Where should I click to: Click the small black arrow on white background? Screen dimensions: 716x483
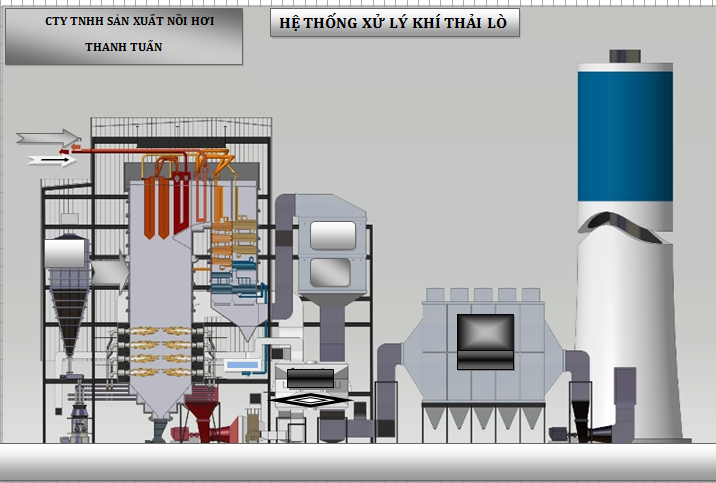point(52,159)
